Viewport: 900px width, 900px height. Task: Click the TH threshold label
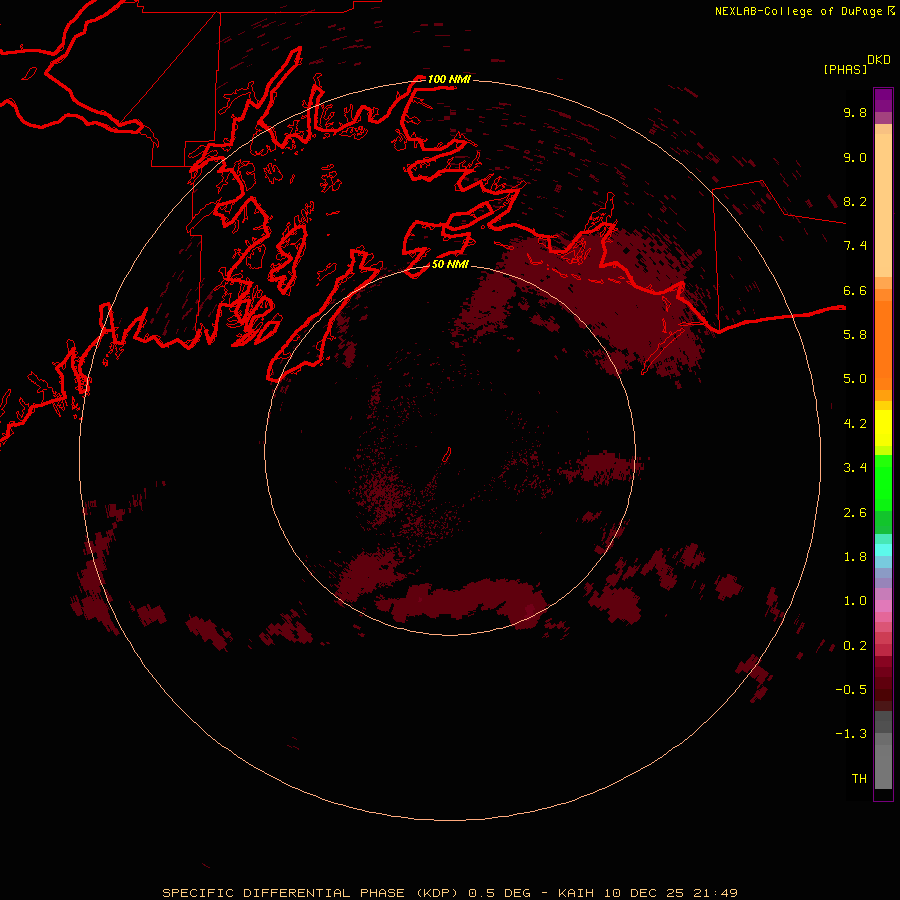coord(859,779)
